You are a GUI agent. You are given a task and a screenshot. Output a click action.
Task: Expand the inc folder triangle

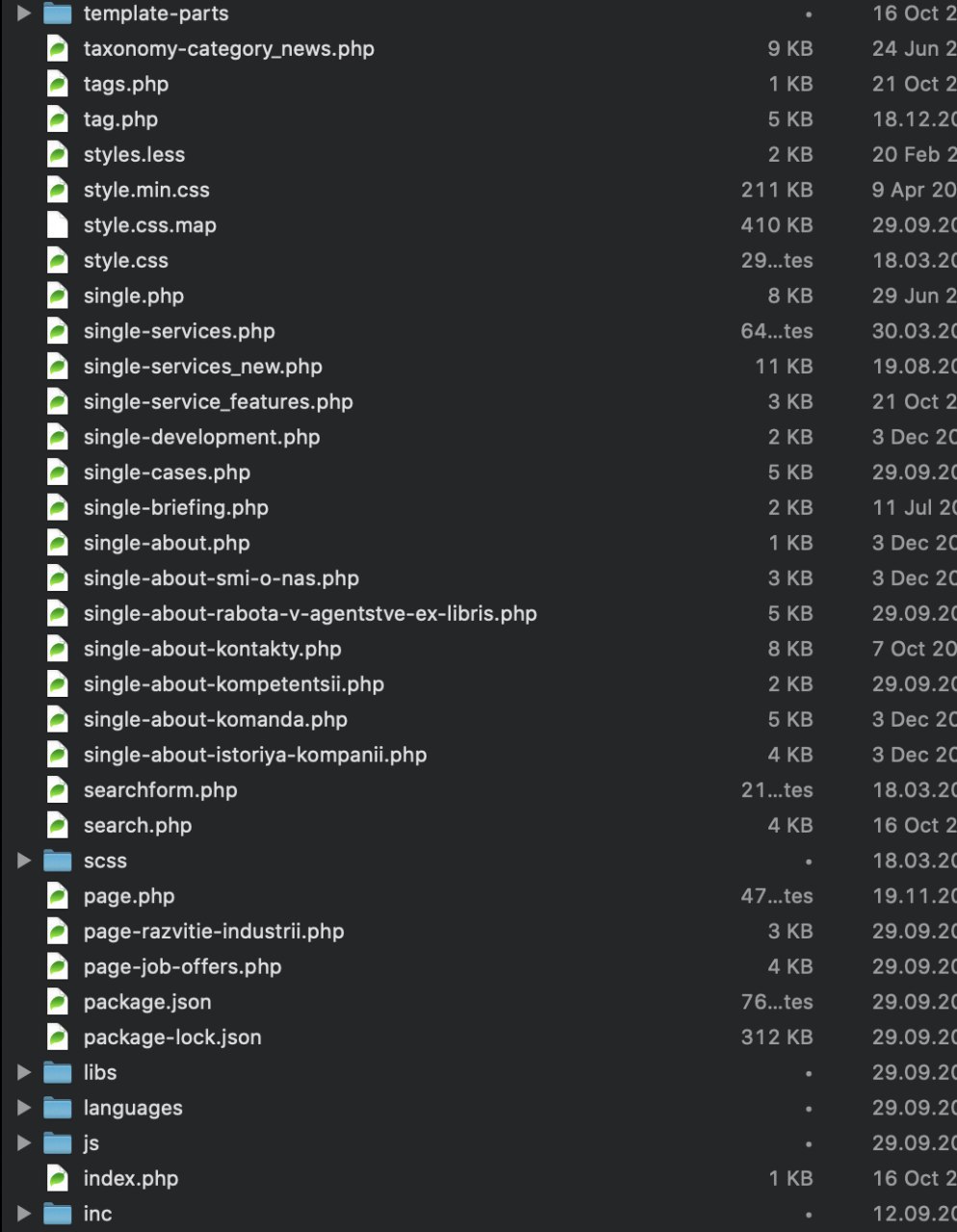click(24, 1214)
